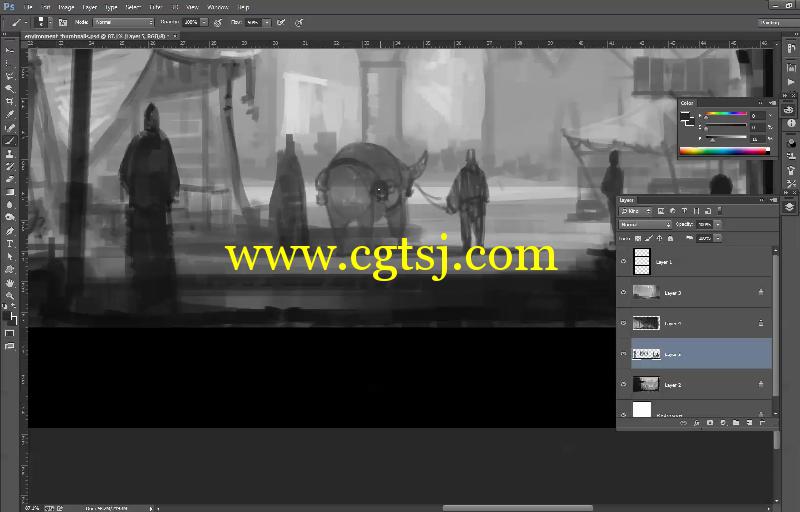Hide Layer 3 with eye icon
Screen dimensions: 800x512
pyautogui.click(x=623, y=292)
